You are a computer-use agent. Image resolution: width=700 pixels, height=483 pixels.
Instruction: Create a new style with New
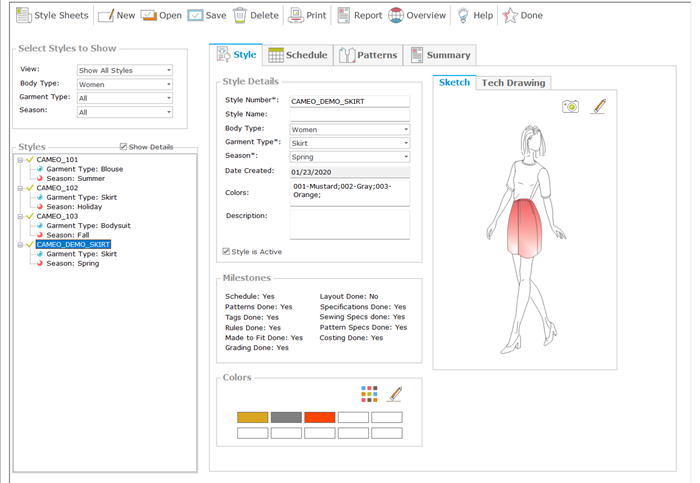coord(117,15)
